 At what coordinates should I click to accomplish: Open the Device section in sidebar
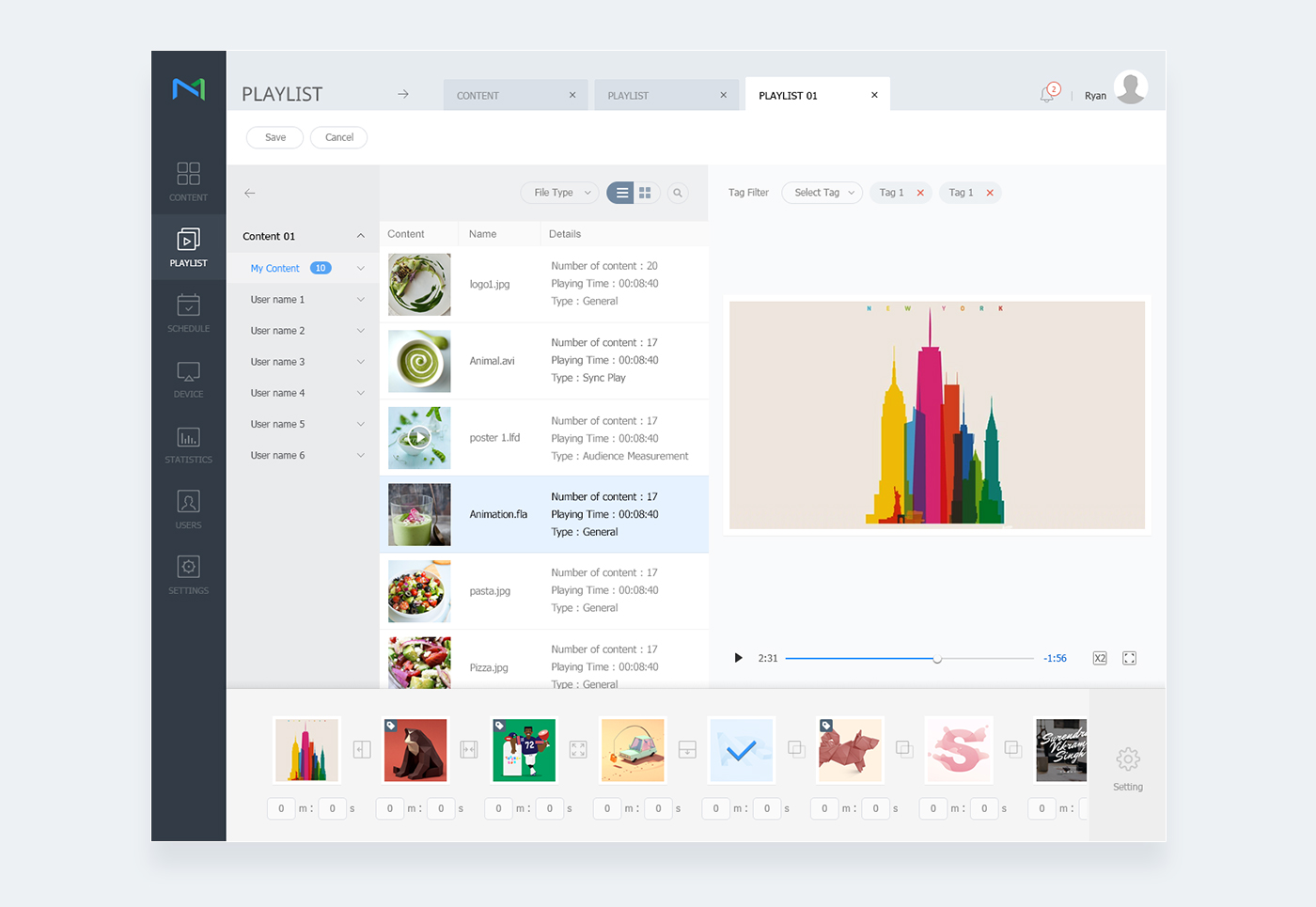click(x=188, y=379)
